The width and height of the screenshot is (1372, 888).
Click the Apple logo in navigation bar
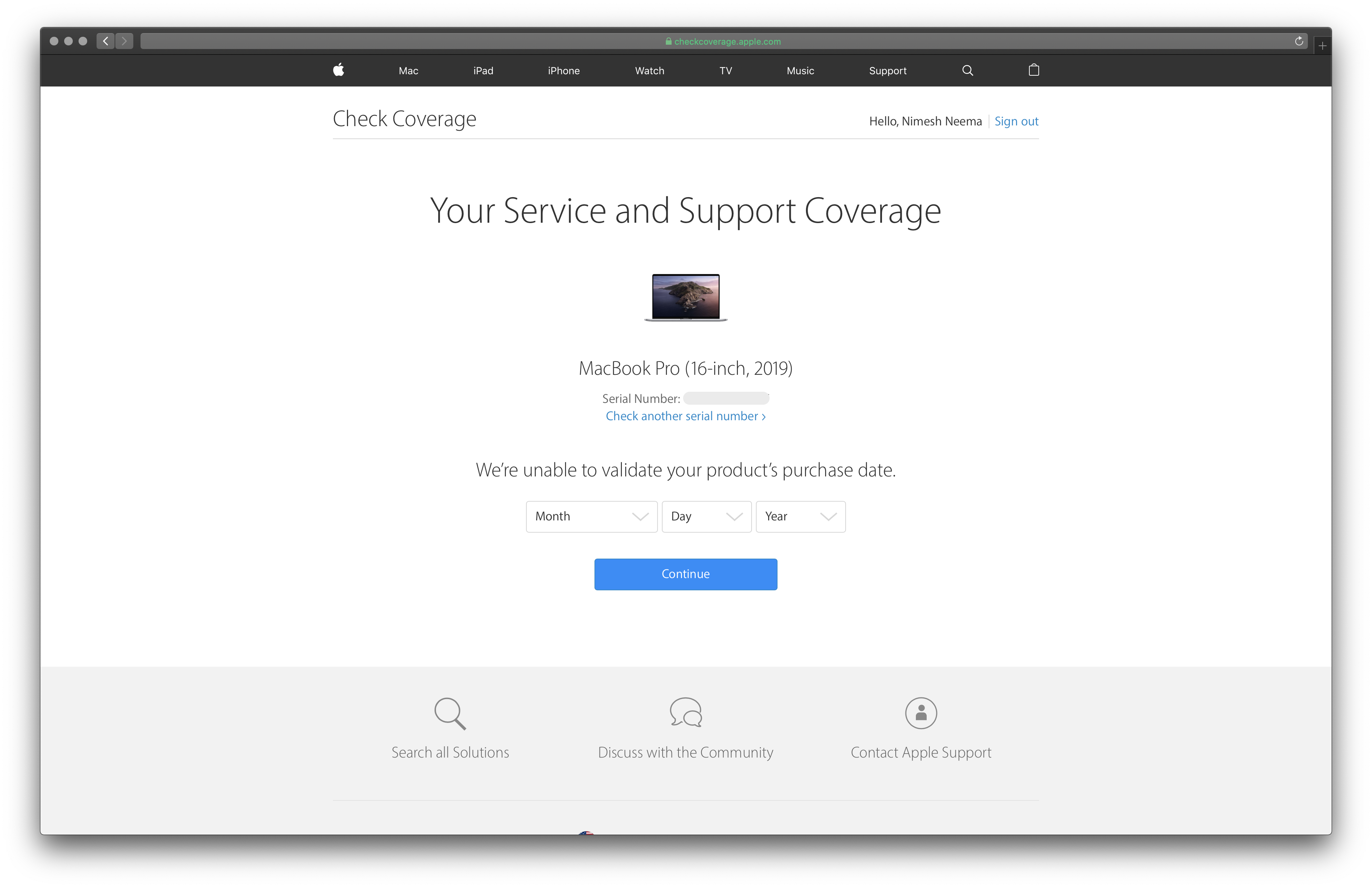pos(339,70)
